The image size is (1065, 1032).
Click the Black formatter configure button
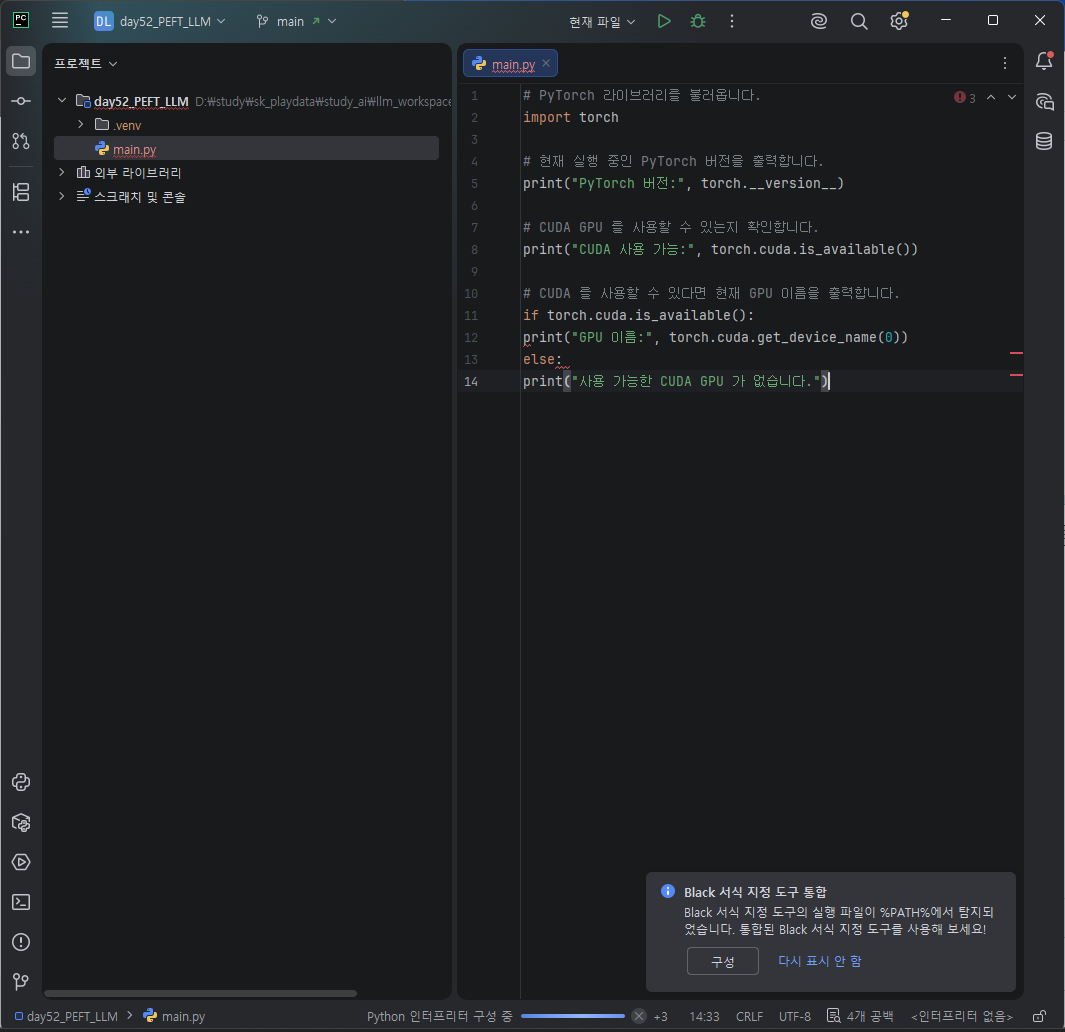click(723, 961)
